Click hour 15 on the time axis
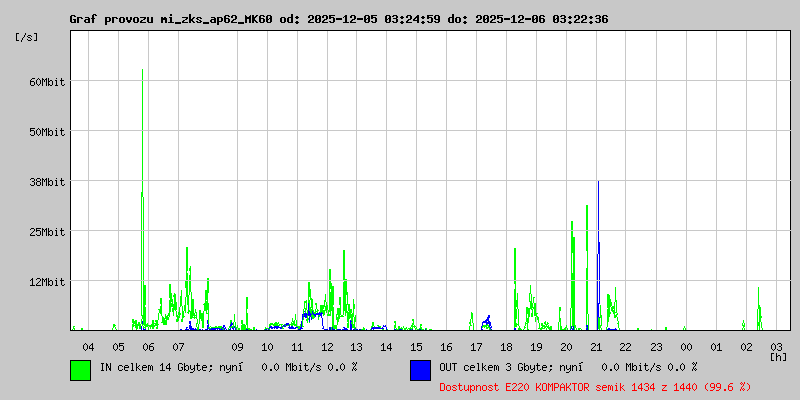This screenshot has width=800, height=400. pos(416,346)
